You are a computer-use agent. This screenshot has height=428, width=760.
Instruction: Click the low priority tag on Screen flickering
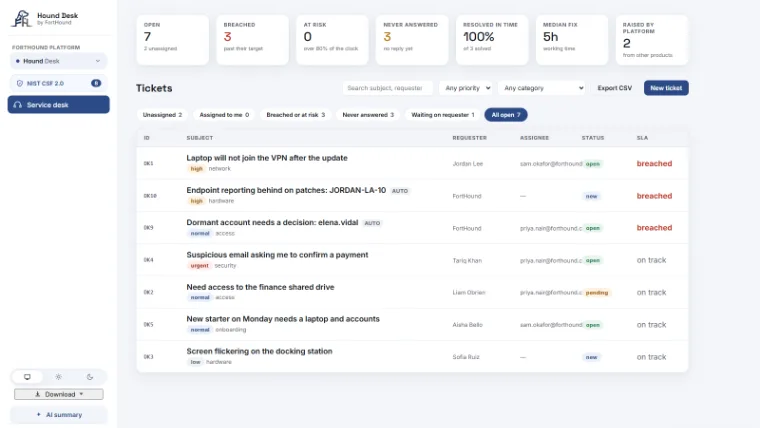(195, 362)
